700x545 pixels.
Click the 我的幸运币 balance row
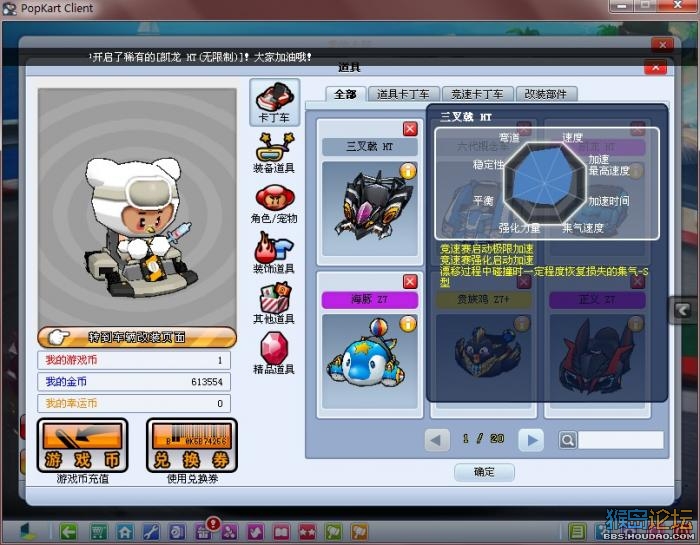pyautogui.click(x=134, y=404)
